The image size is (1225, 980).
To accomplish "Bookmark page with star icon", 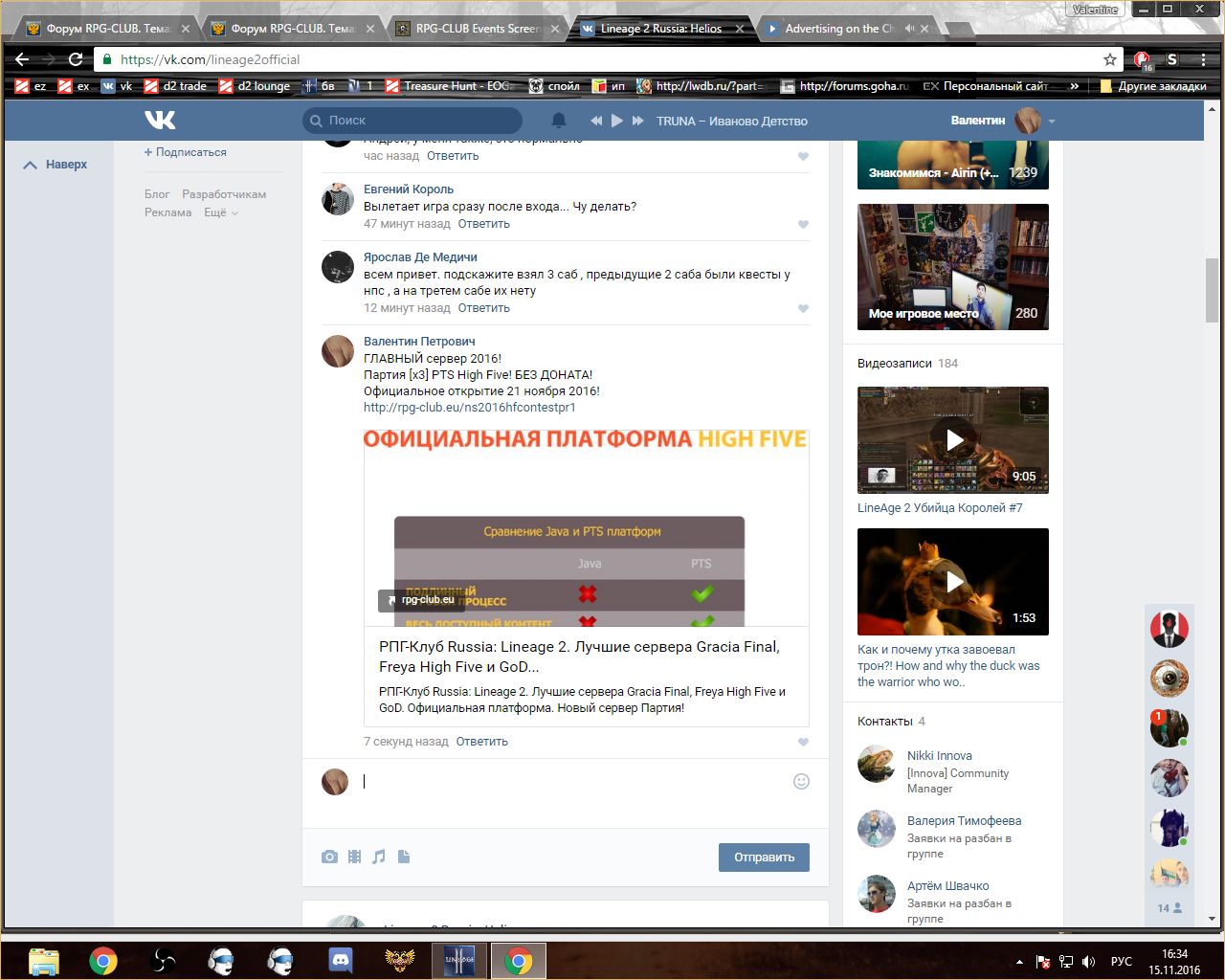I will 1110,59.
